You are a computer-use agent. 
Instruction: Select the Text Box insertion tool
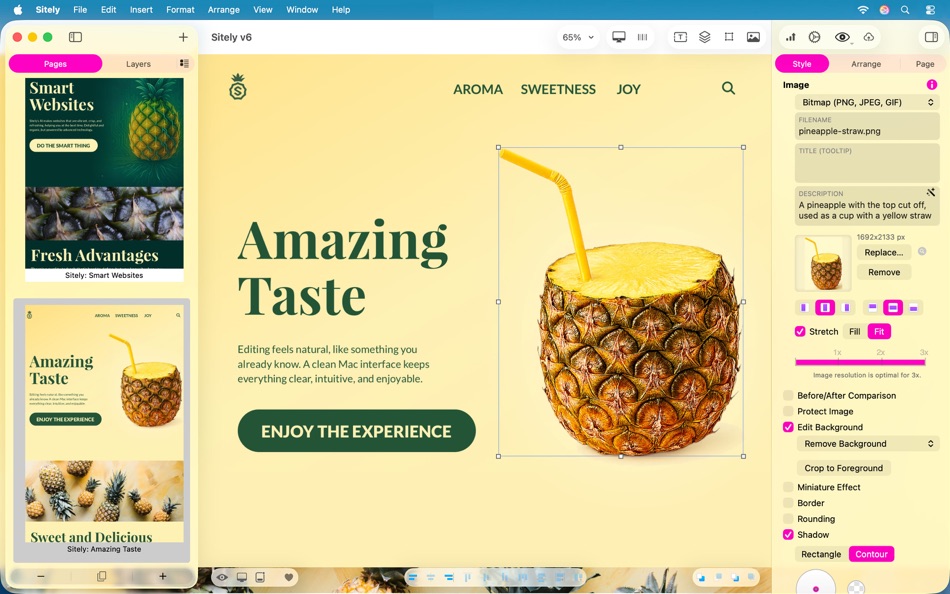pos(679,36)
